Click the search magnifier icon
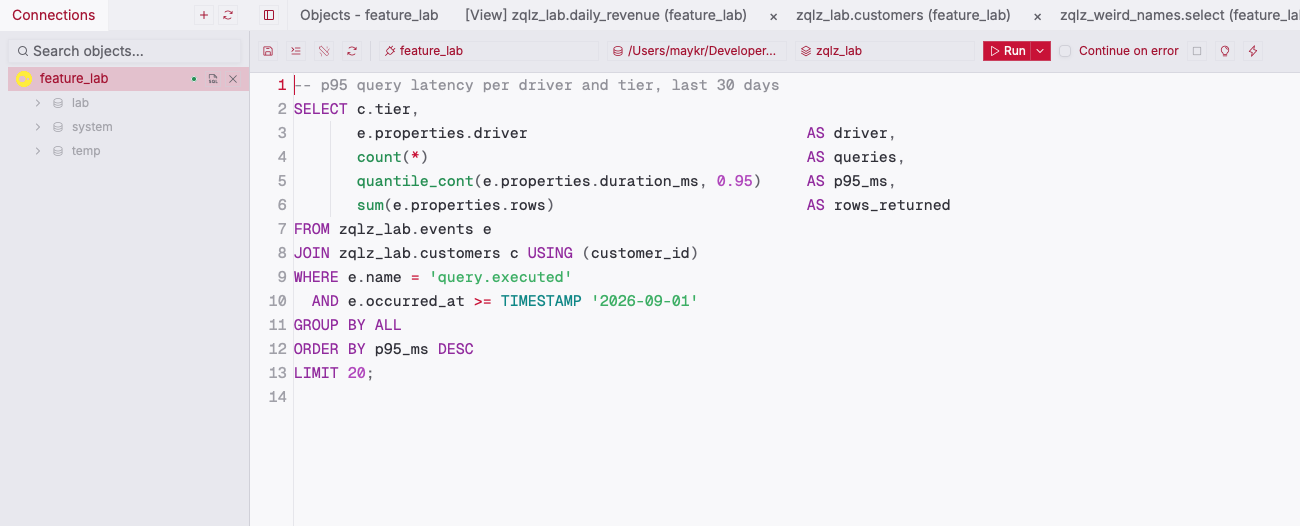This screenshot has width=1300, height=526. [x=22, y=51]
